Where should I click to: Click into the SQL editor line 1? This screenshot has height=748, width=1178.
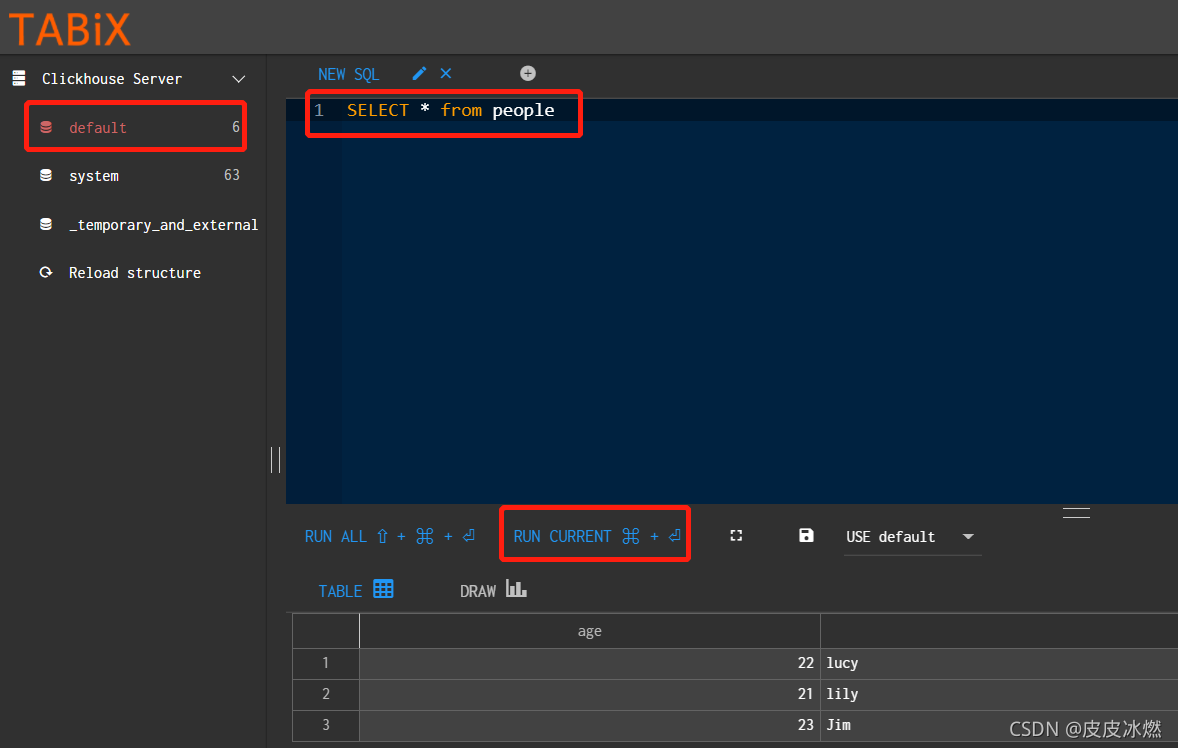click(732, 110)
